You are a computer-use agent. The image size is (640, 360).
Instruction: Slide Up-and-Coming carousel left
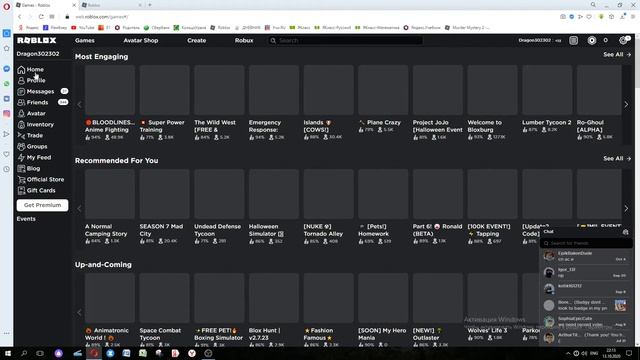[80, 313]
